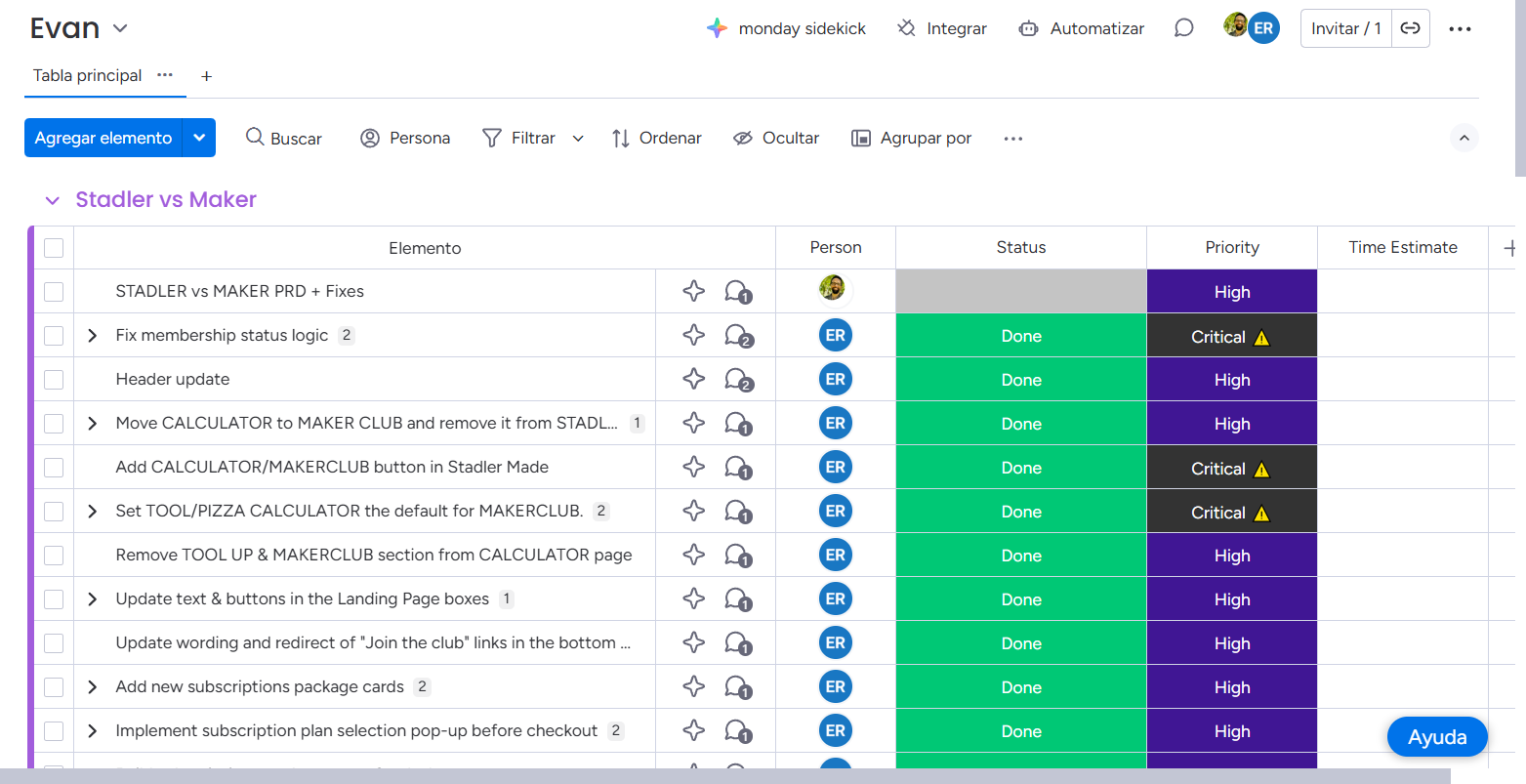Add a new column with the plus
This screenshot has height=784, width=1526.
coord(1509,248)
